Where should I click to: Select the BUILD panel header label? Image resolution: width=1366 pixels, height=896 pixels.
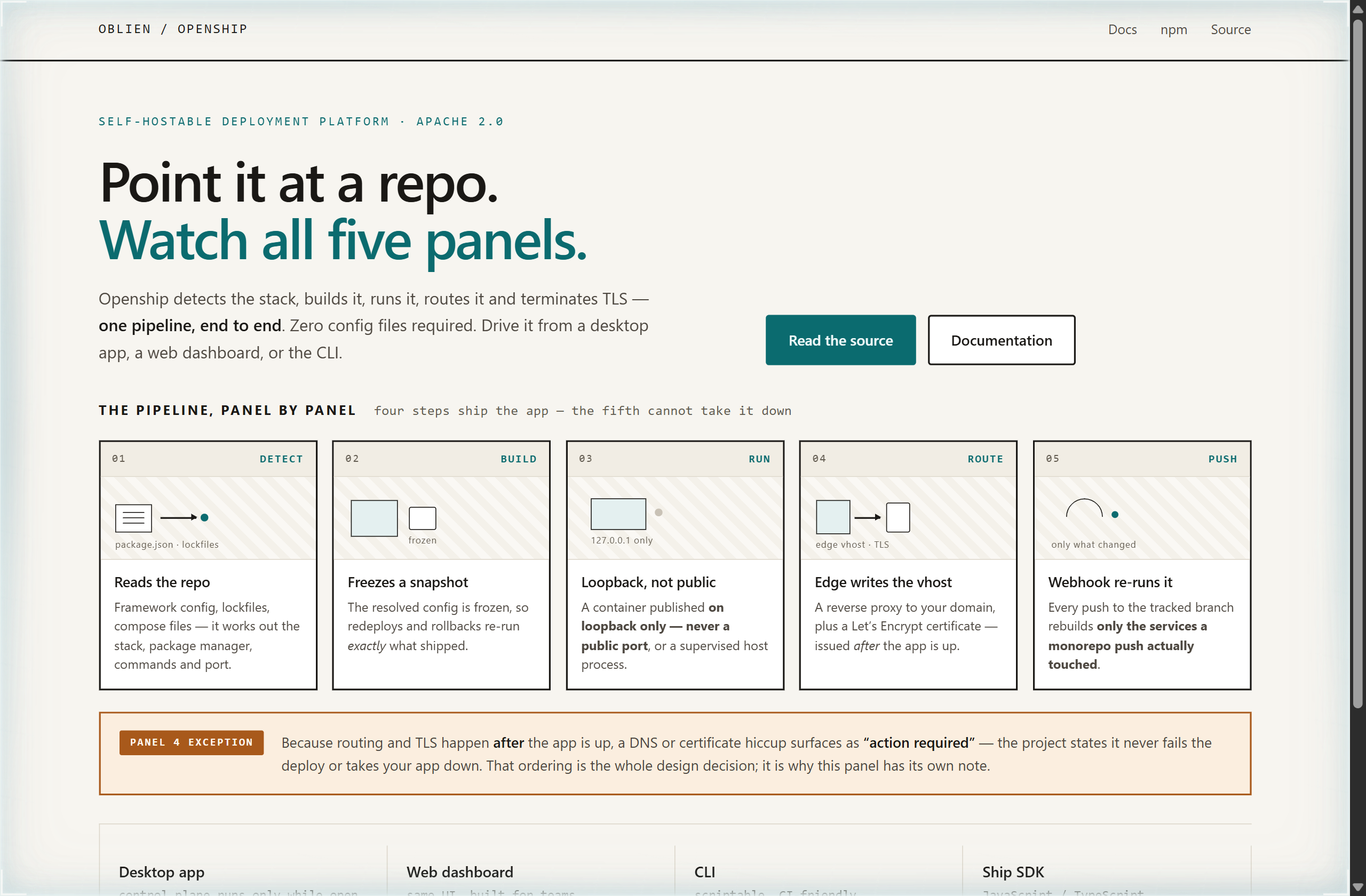coord(518,458)
